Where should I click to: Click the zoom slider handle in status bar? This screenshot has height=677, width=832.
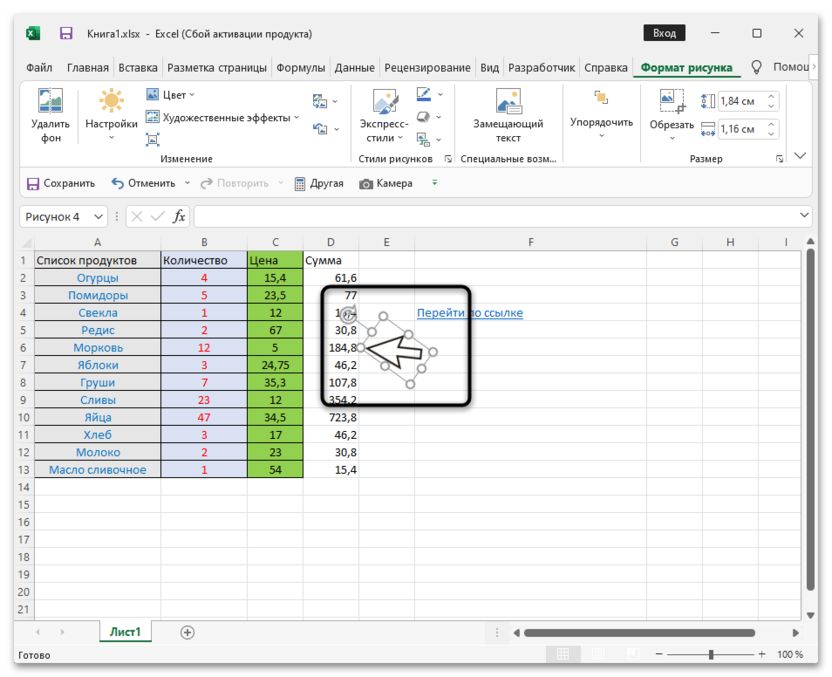click(x=711, y=655)
